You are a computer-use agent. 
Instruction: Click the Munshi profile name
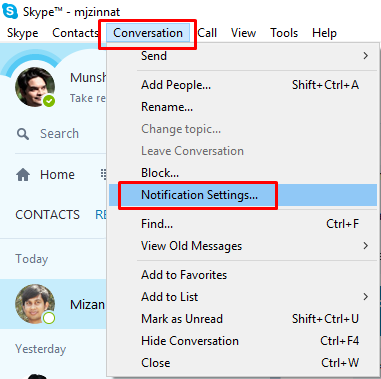(x=88, y=78)
